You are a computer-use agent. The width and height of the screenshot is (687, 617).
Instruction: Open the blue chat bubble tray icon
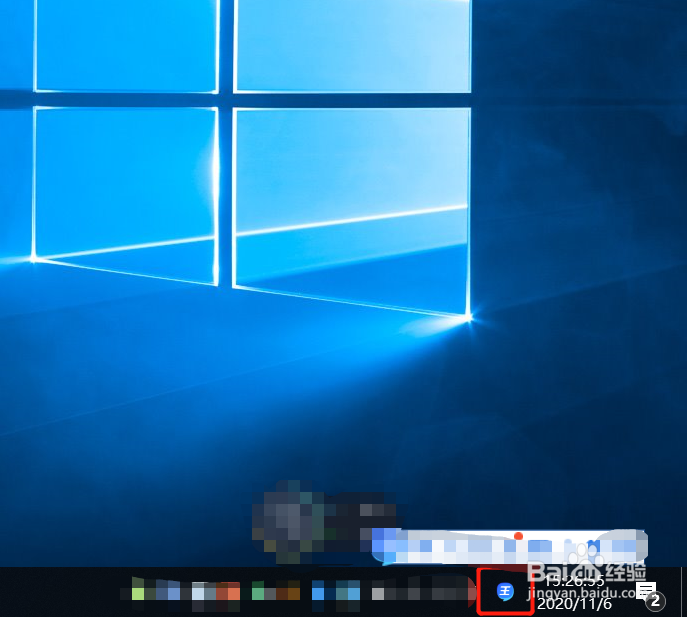[505, 592]
